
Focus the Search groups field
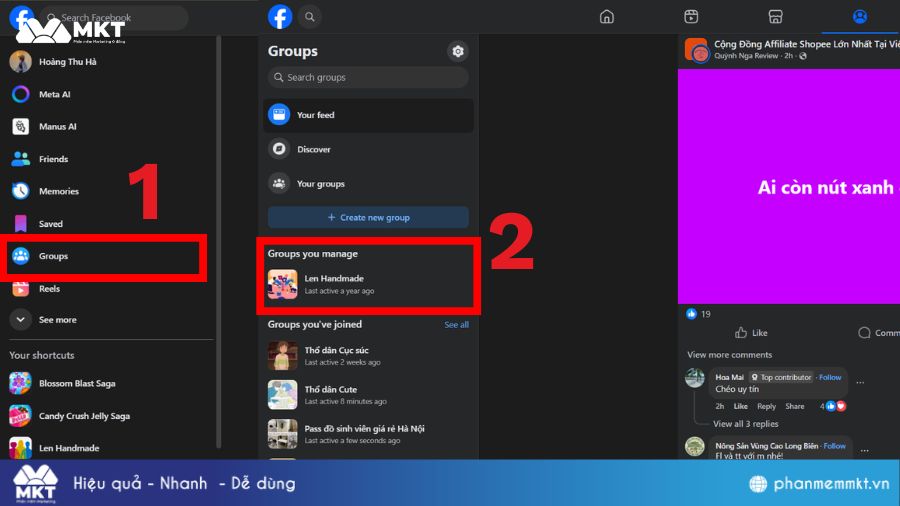(368, 77)
